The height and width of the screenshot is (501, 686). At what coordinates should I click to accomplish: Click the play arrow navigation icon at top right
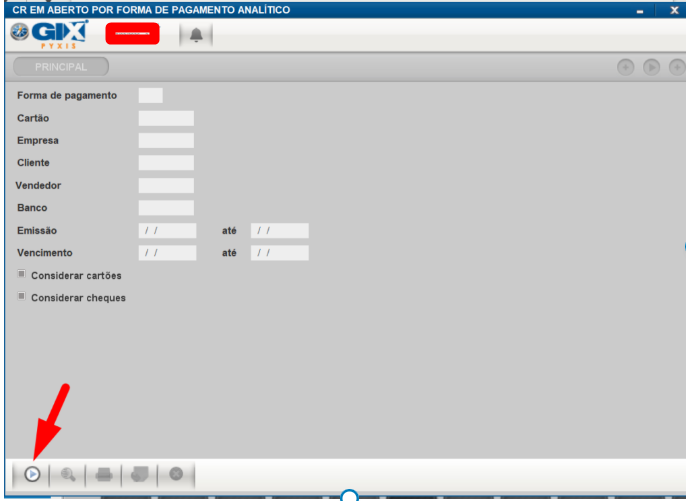point(651,67)
